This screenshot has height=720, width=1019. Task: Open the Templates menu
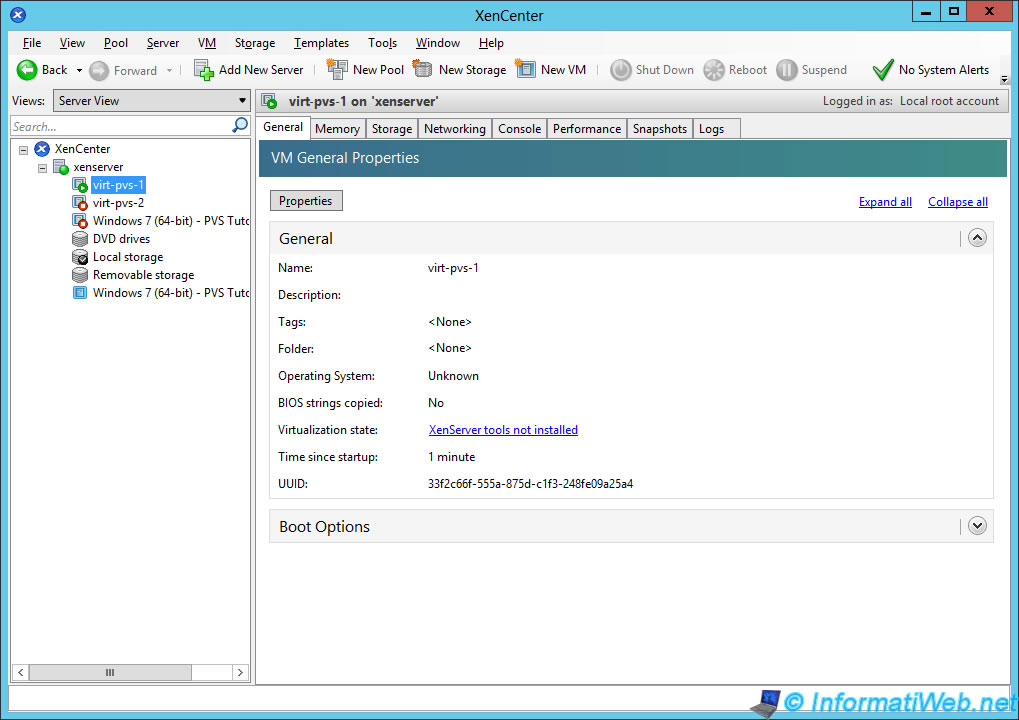[321, 43]
